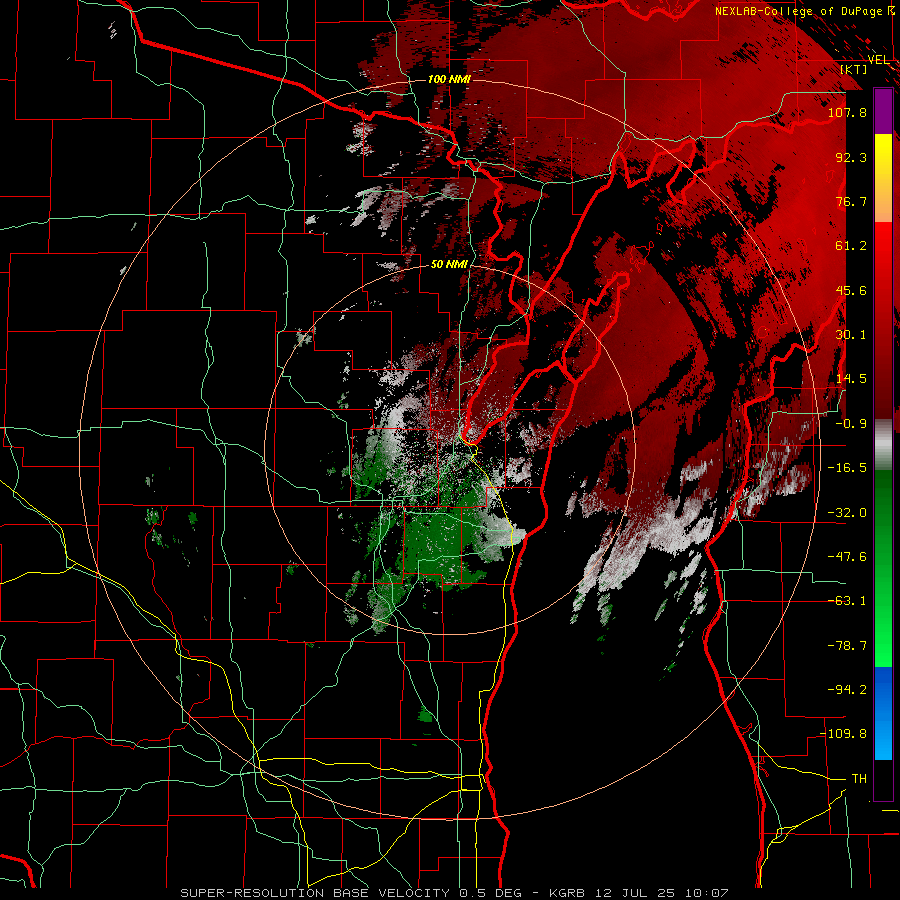Click the 100 NMI range ring label

449,79
